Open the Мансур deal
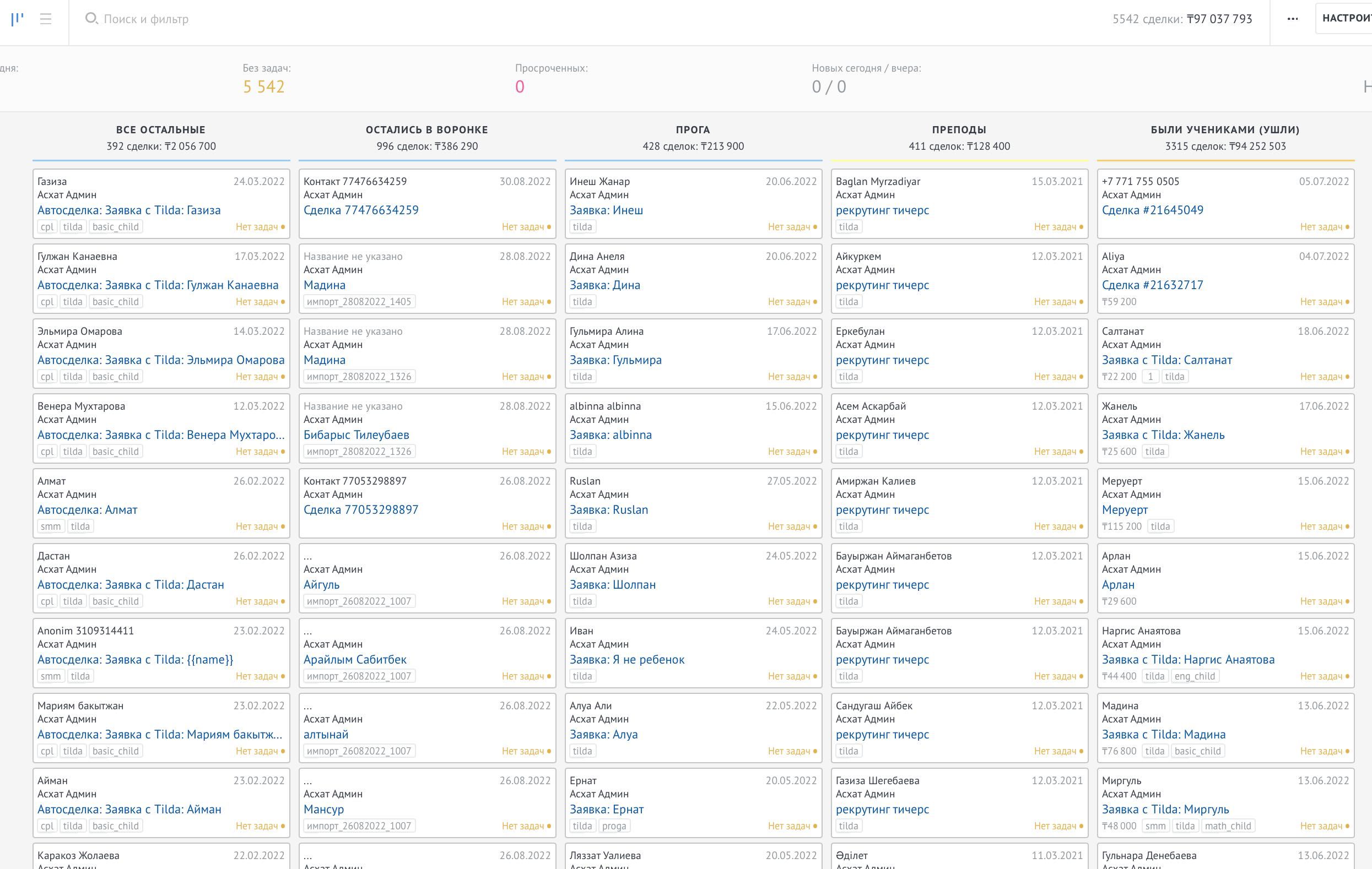1372x869 pixels. click(323, 809)
